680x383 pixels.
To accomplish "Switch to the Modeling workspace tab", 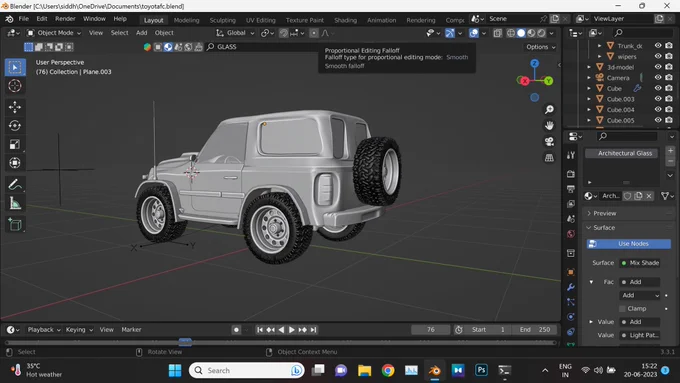I will 186,20.
